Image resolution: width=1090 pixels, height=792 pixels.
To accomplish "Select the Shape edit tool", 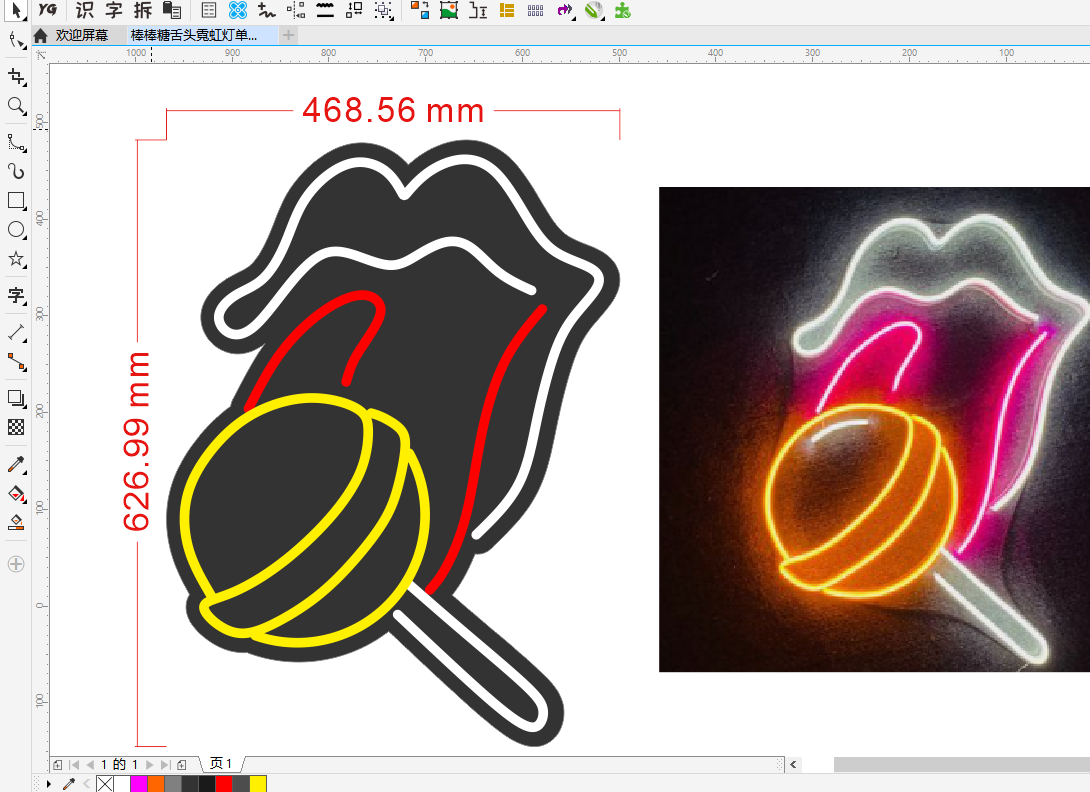I will coord(16,41).
